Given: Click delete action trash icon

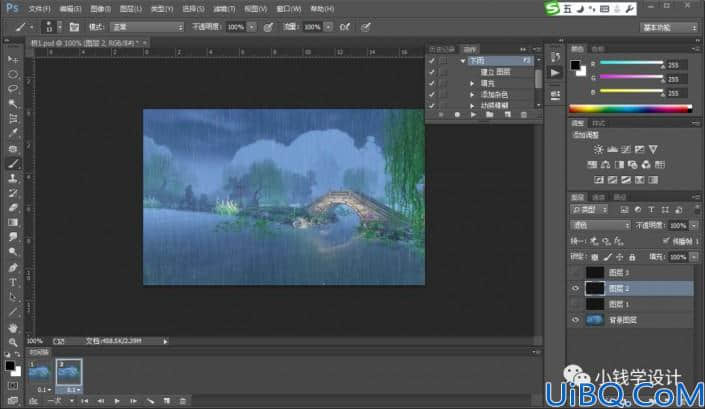Looking at the screenshot, I should [523, 115].
